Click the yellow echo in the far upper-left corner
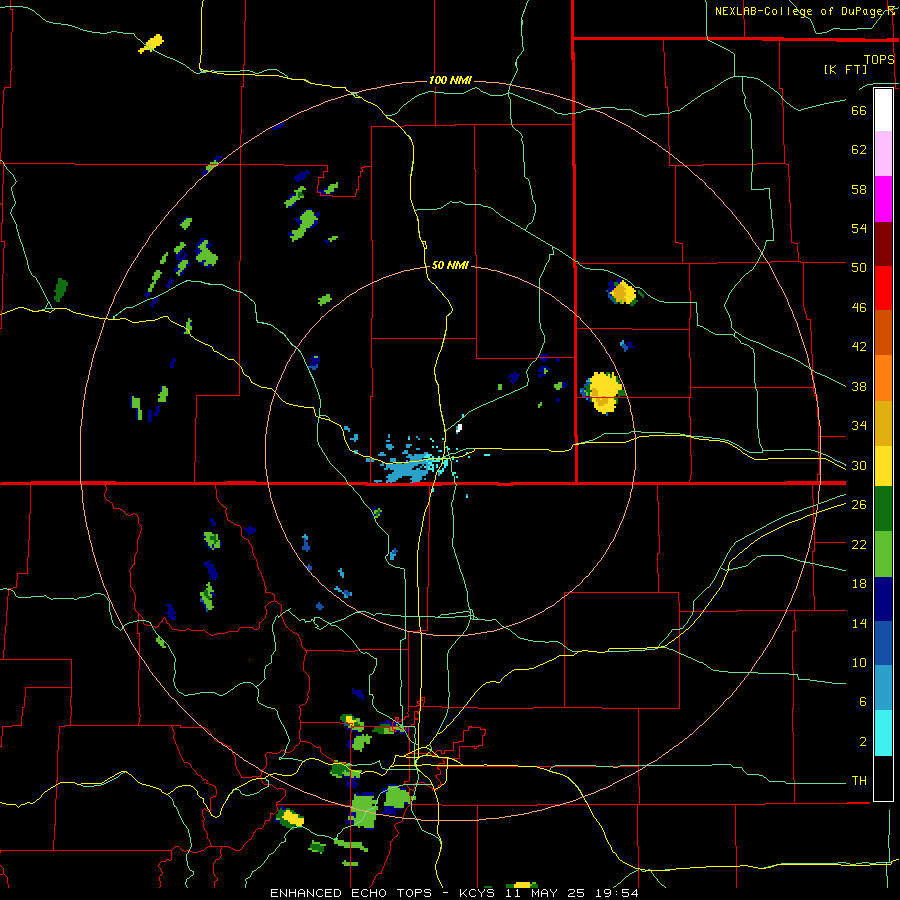The image size is (900, 900). [152, 44]
